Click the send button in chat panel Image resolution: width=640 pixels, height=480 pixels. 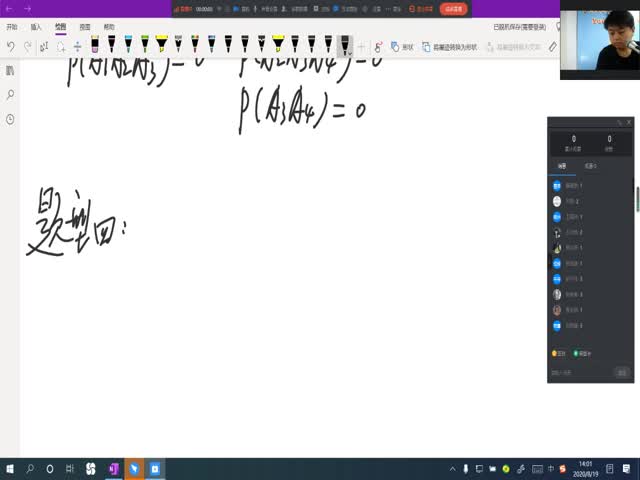[622, 372]
